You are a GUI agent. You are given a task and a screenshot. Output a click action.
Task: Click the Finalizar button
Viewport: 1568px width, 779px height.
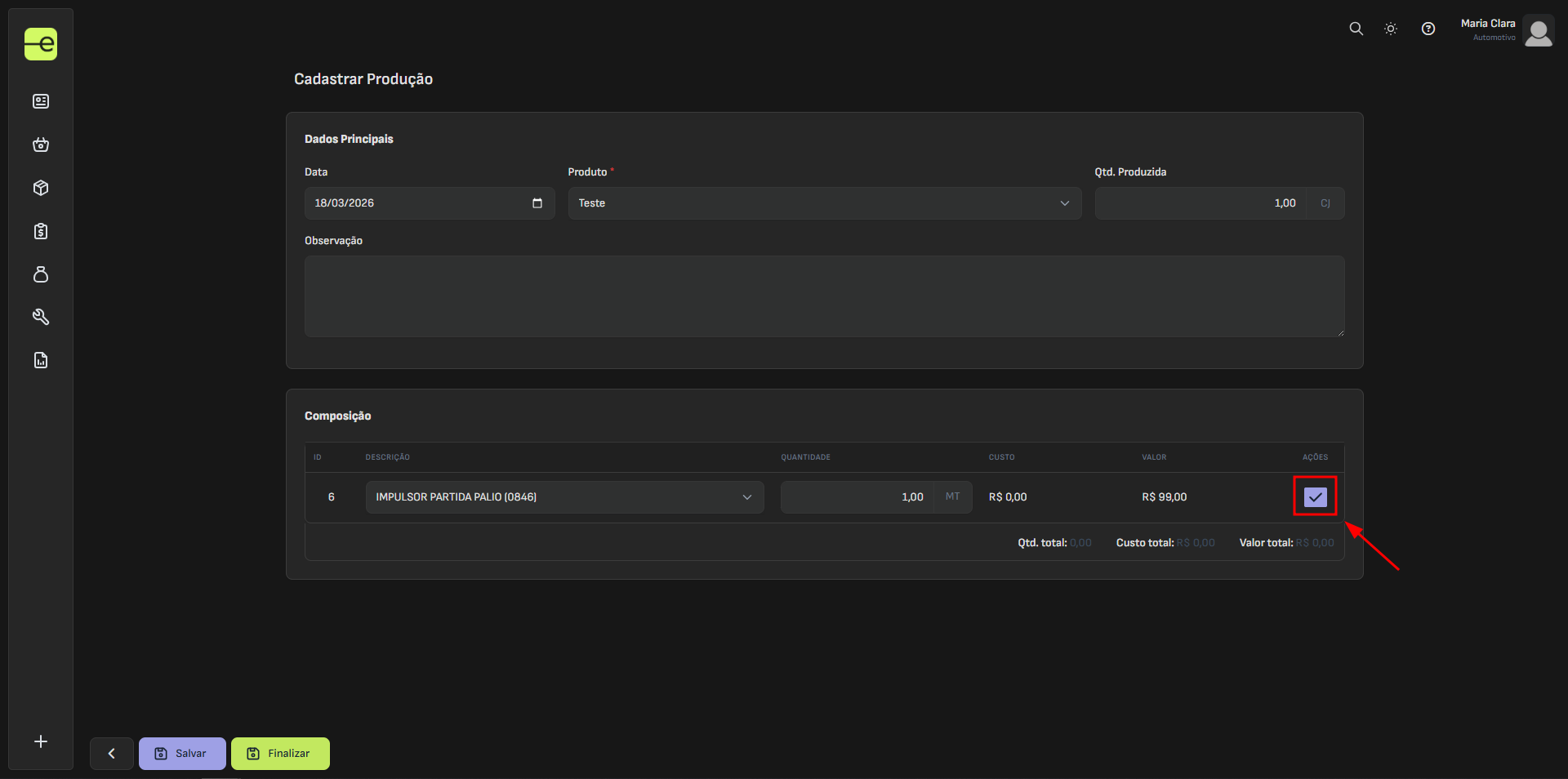click(x=280, y=754)
